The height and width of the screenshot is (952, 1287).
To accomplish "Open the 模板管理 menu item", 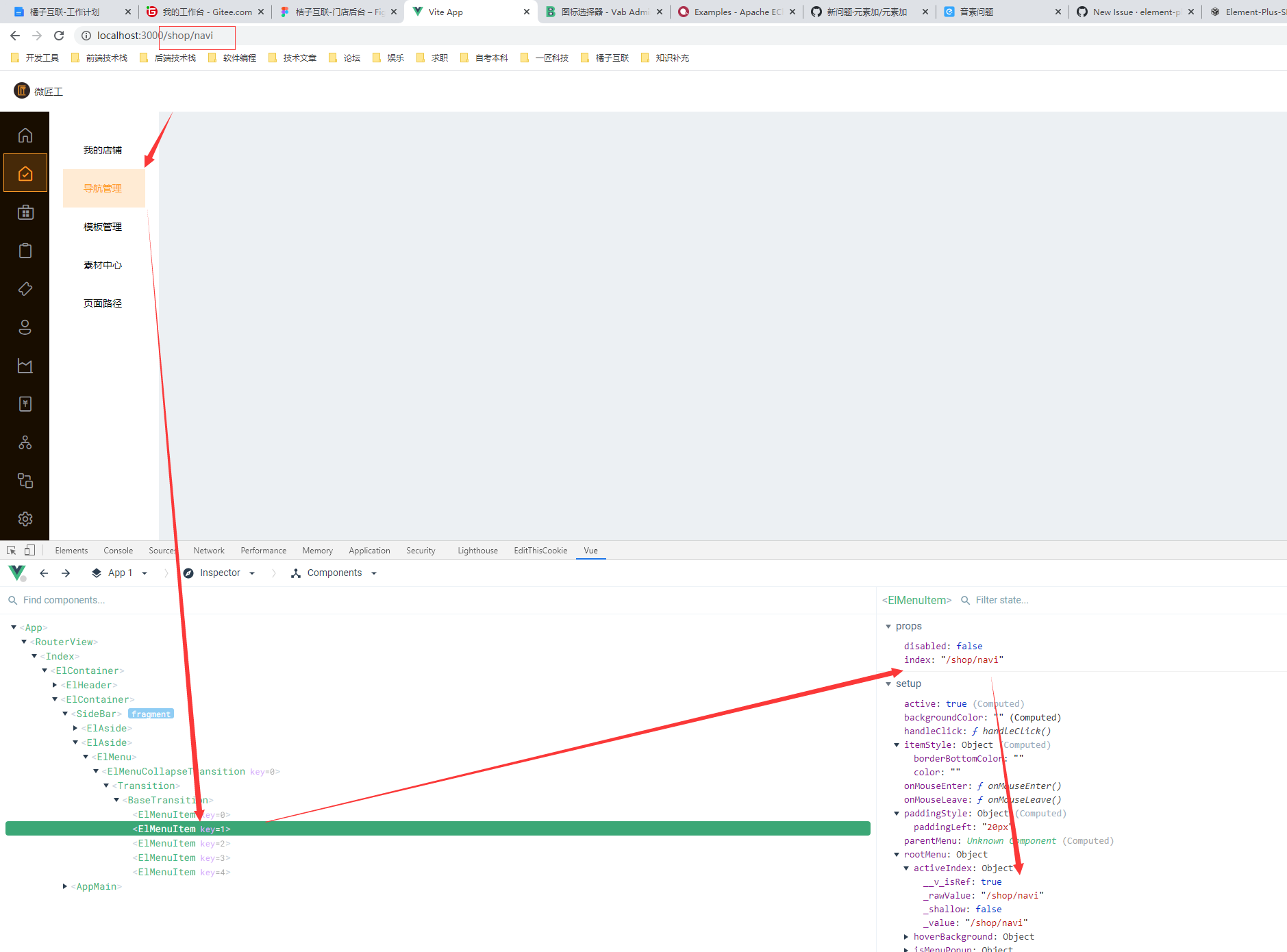I will tap(103, 227).
